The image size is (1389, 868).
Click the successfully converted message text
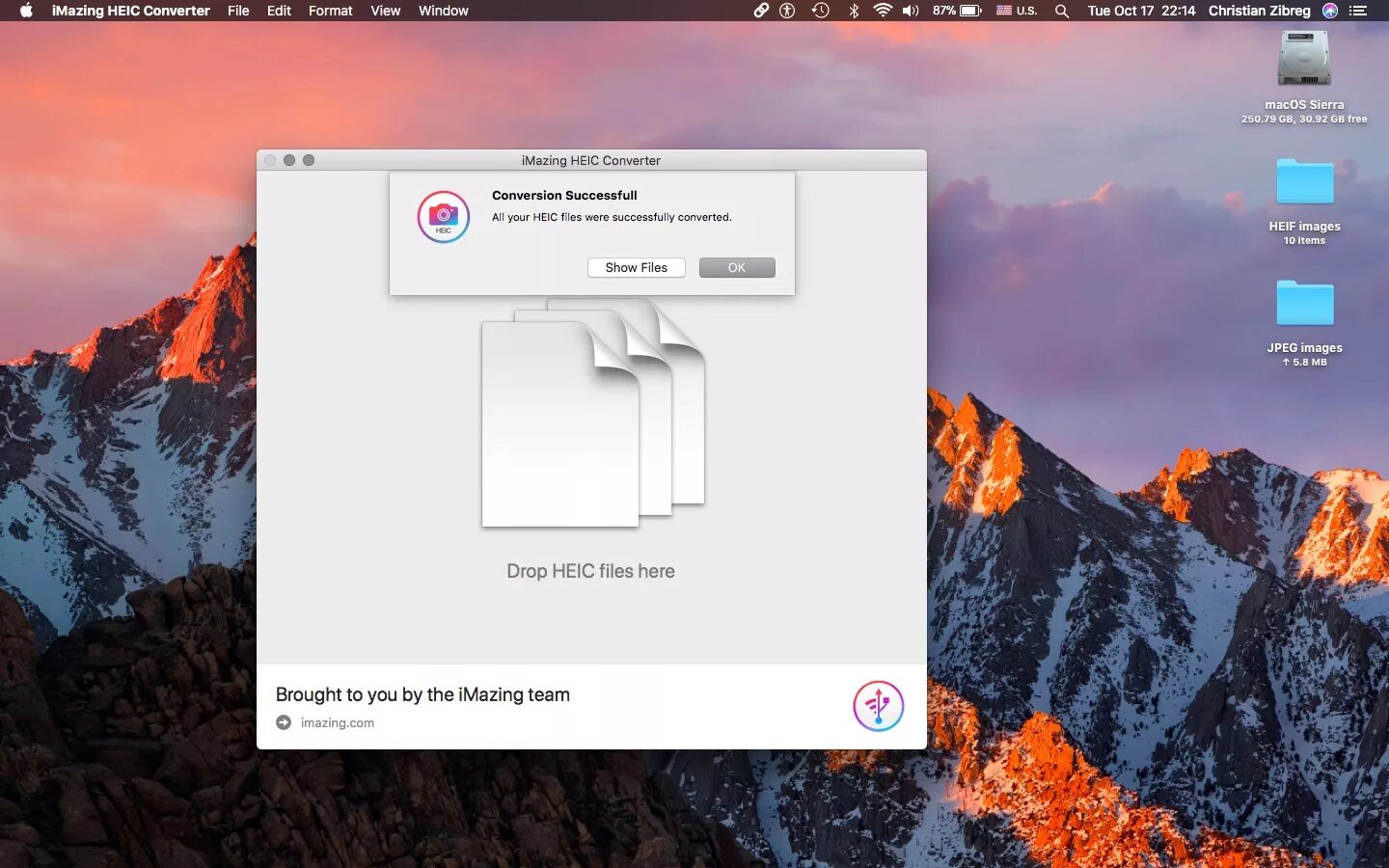click(612, 217)
